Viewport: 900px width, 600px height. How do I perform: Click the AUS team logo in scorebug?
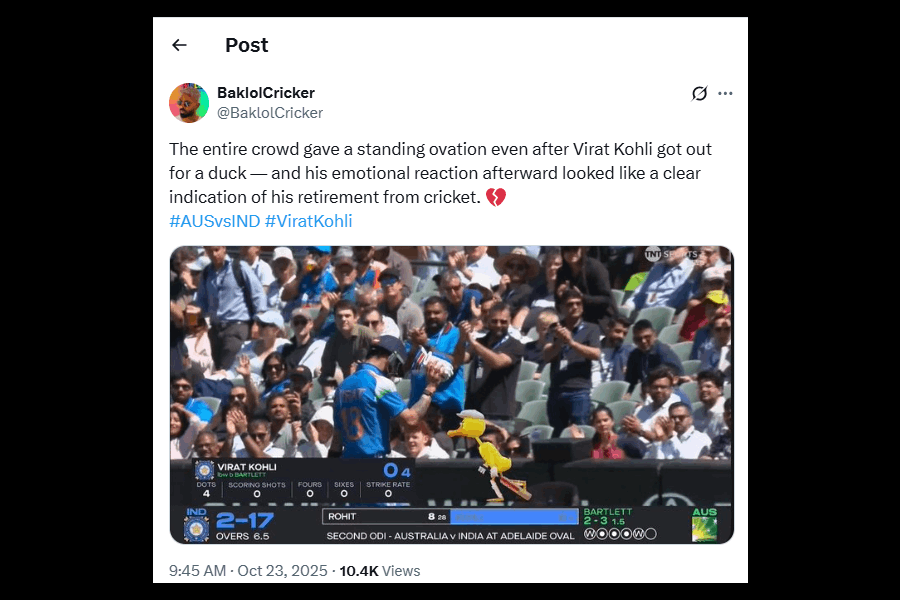(x=704, y=525)
